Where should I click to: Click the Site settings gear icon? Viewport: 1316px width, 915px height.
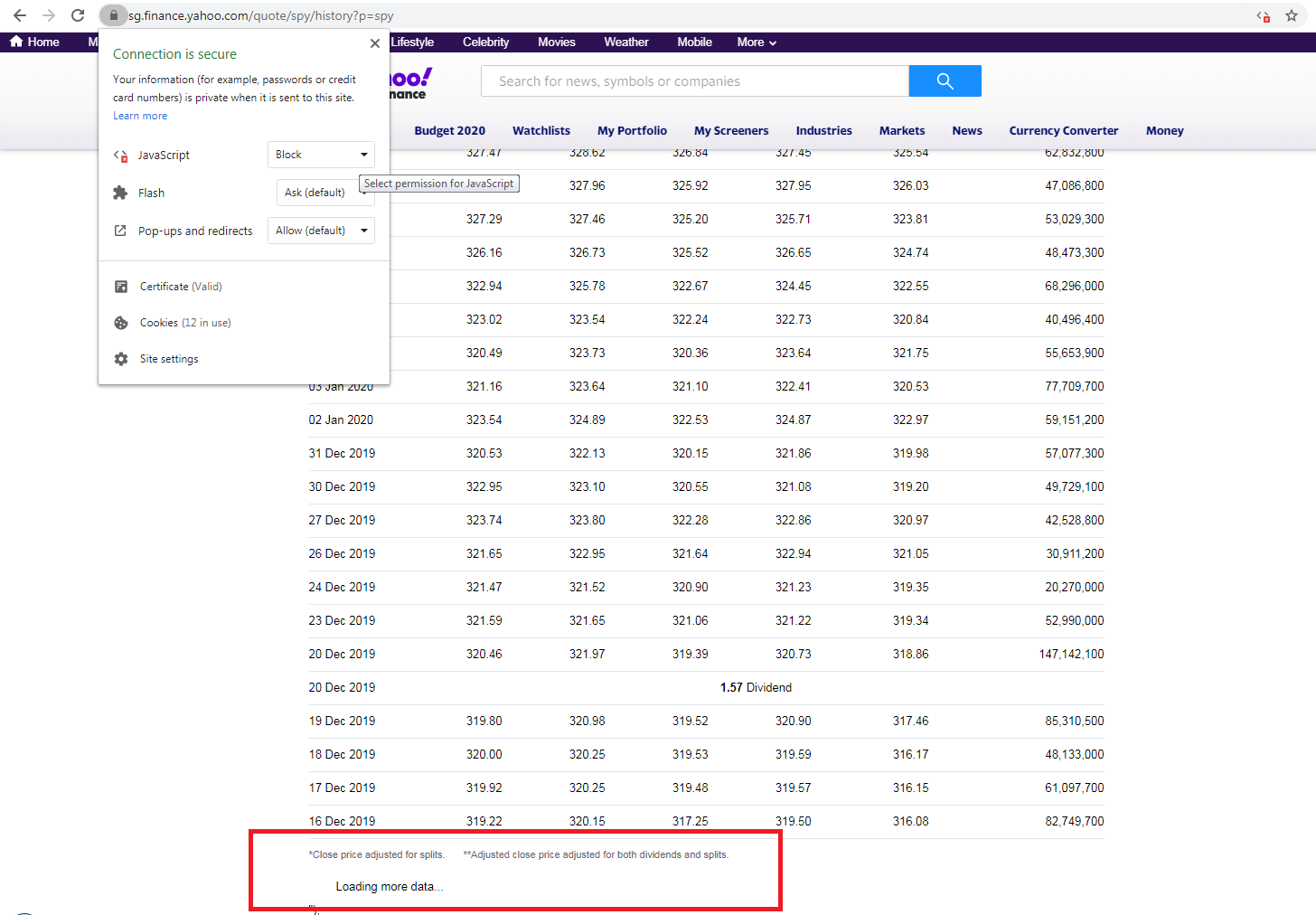coord(121,359)
